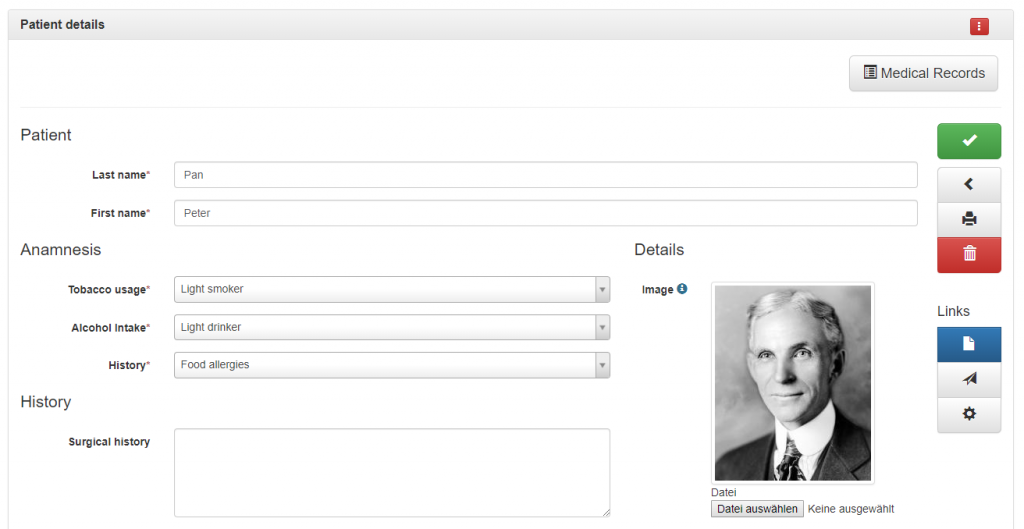Click the Surgical history resize handle
This screenshot has height=529, width=1024.
click(x=605, y=513)
